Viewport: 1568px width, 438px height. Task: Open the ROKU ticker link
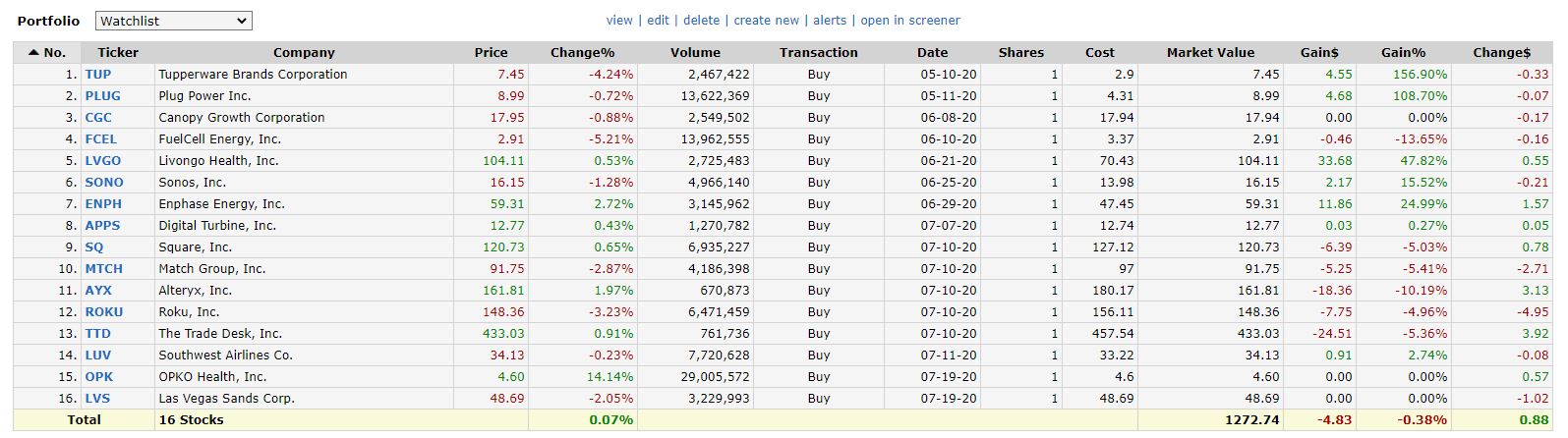tap(104, 312)
